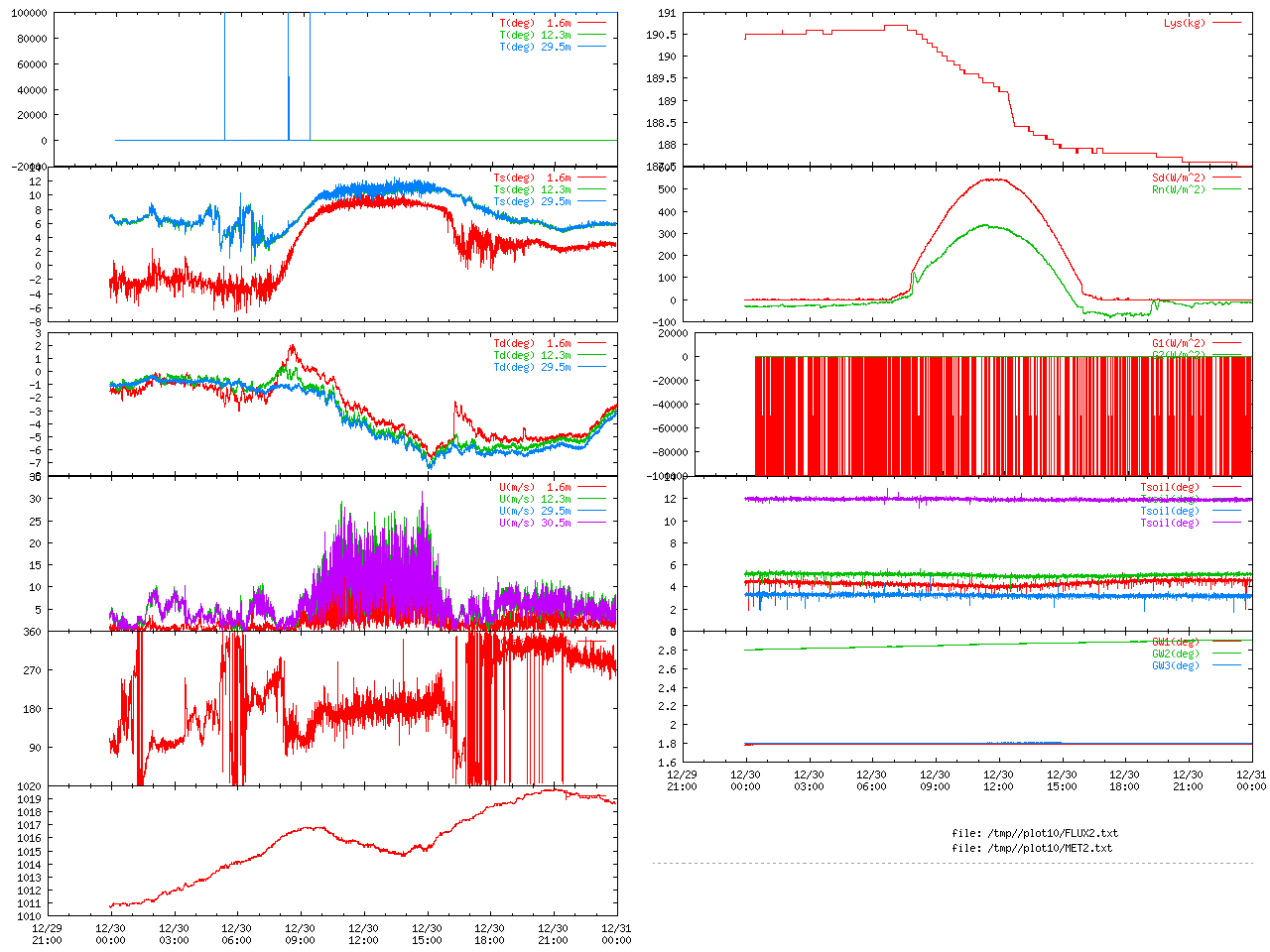Select the Sd(W/m^2) legend entry

(1178, 178)
